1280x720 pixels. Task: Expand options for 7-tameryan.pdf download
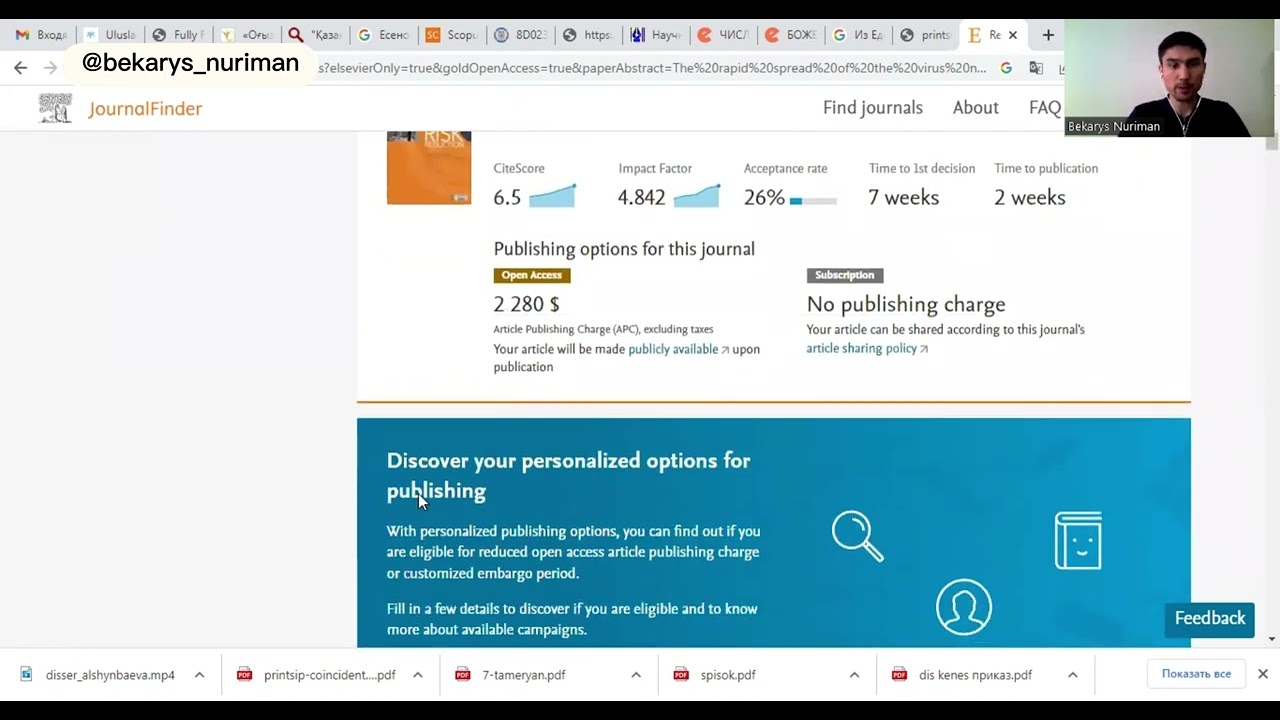click(635, 675)
